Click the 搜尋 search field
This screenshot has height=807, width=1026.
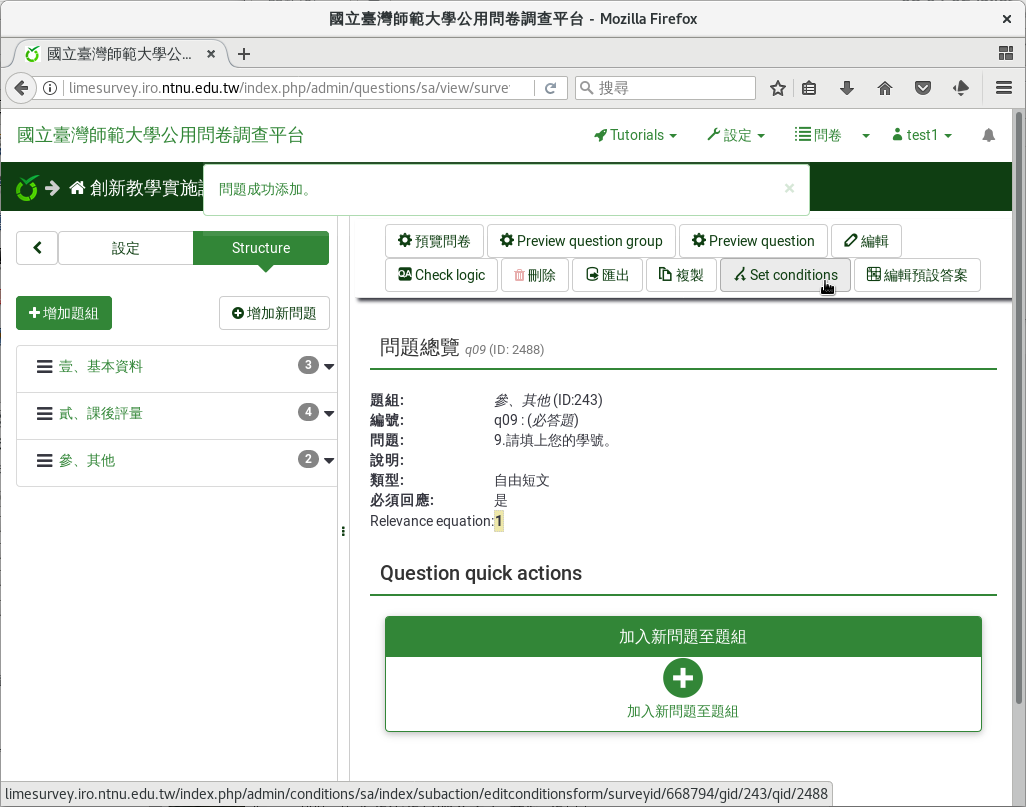click(x=665, y=88)
